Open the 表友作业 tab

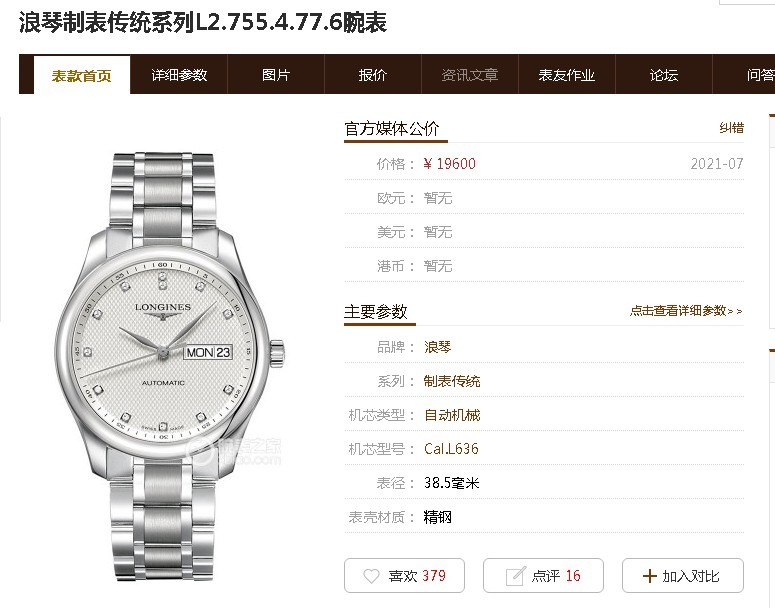(x=566, y=75)
